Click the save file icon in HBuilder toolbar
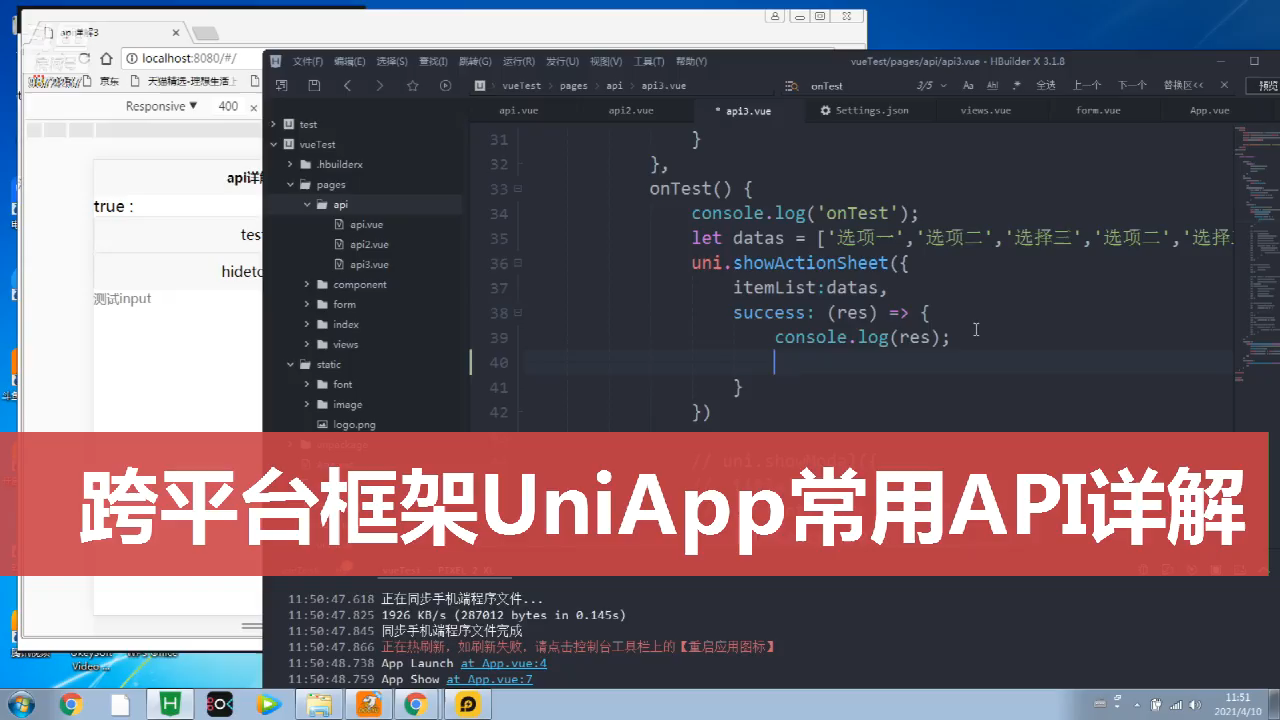 tap(314, 86)
